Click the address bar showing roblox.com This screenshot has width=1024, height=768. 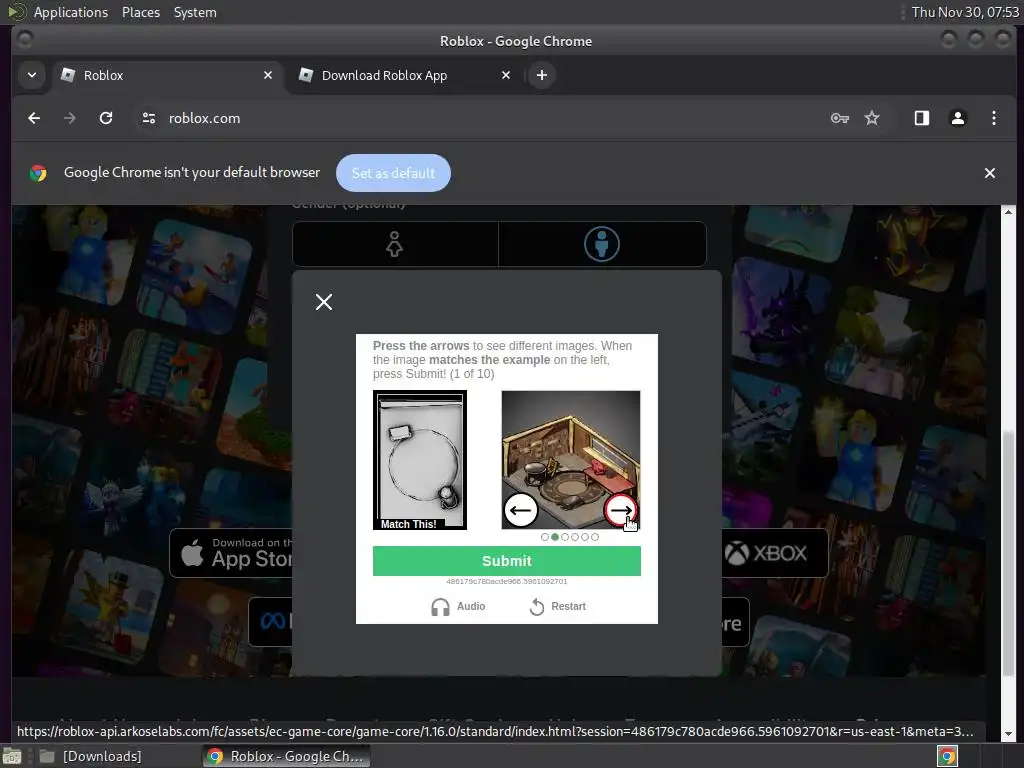coord(483,118)
